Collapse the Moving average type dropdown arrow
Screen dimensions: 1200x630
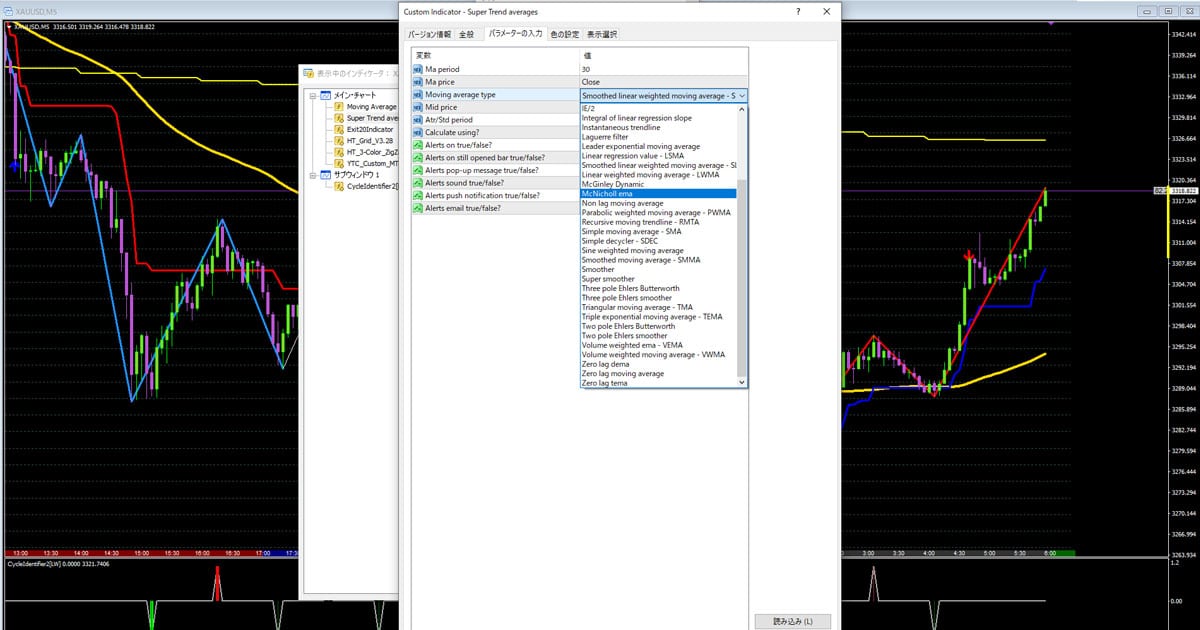pos(741,95)
